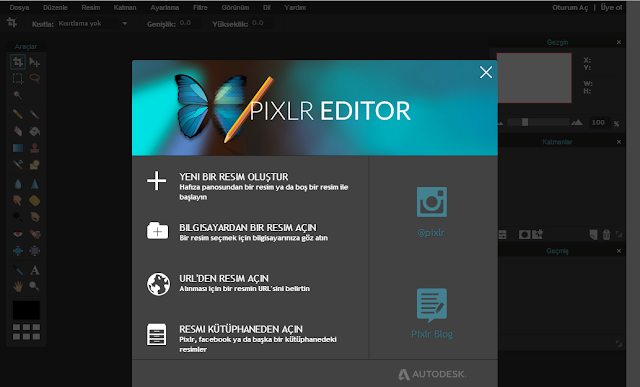Choose the Text tool icon
The height and width of the screenshot is (387, 640).
pyautogui.click(x=35, y=270)
